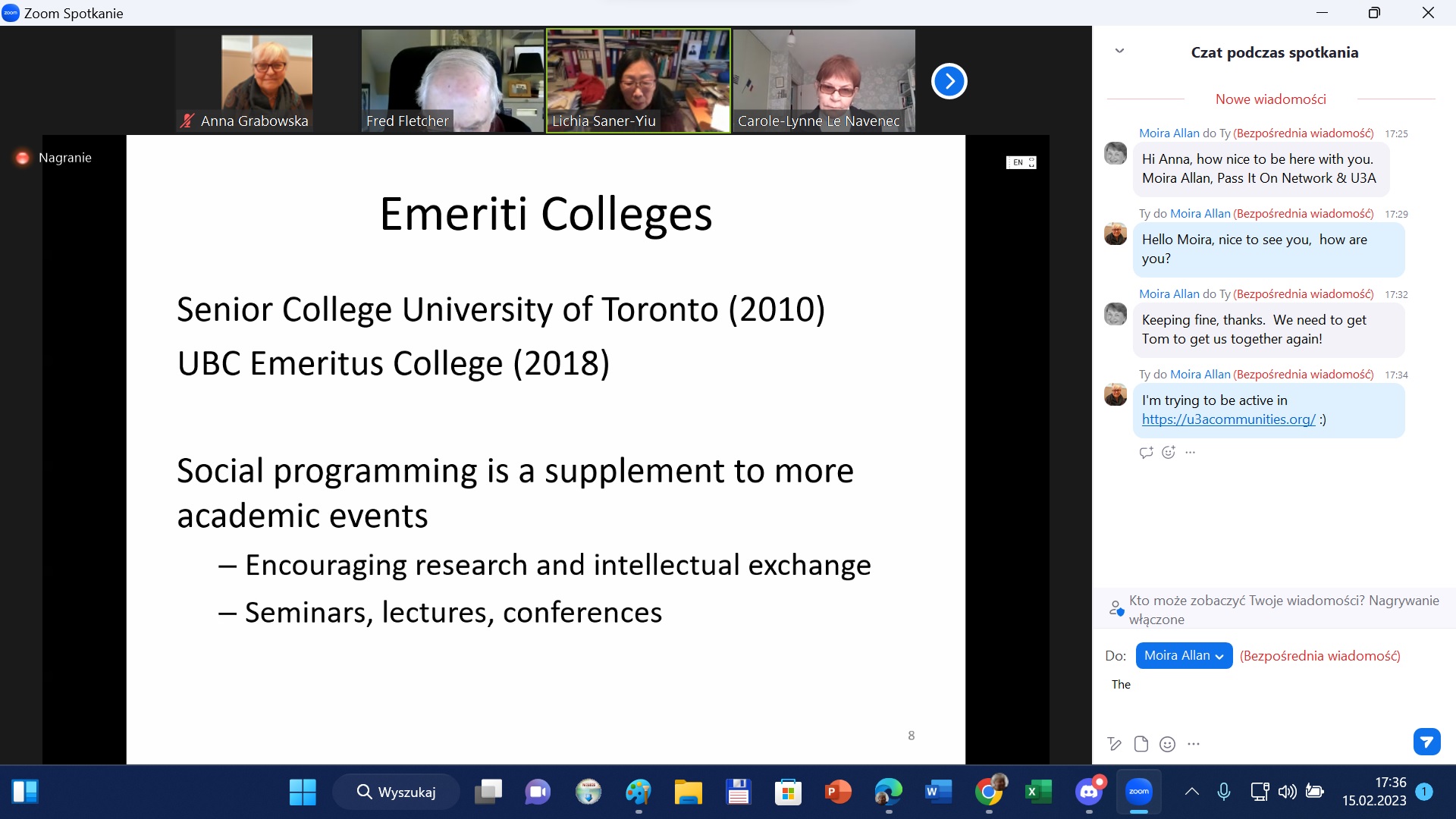Open the globe browser icon on taskbar

pos(588,792)
